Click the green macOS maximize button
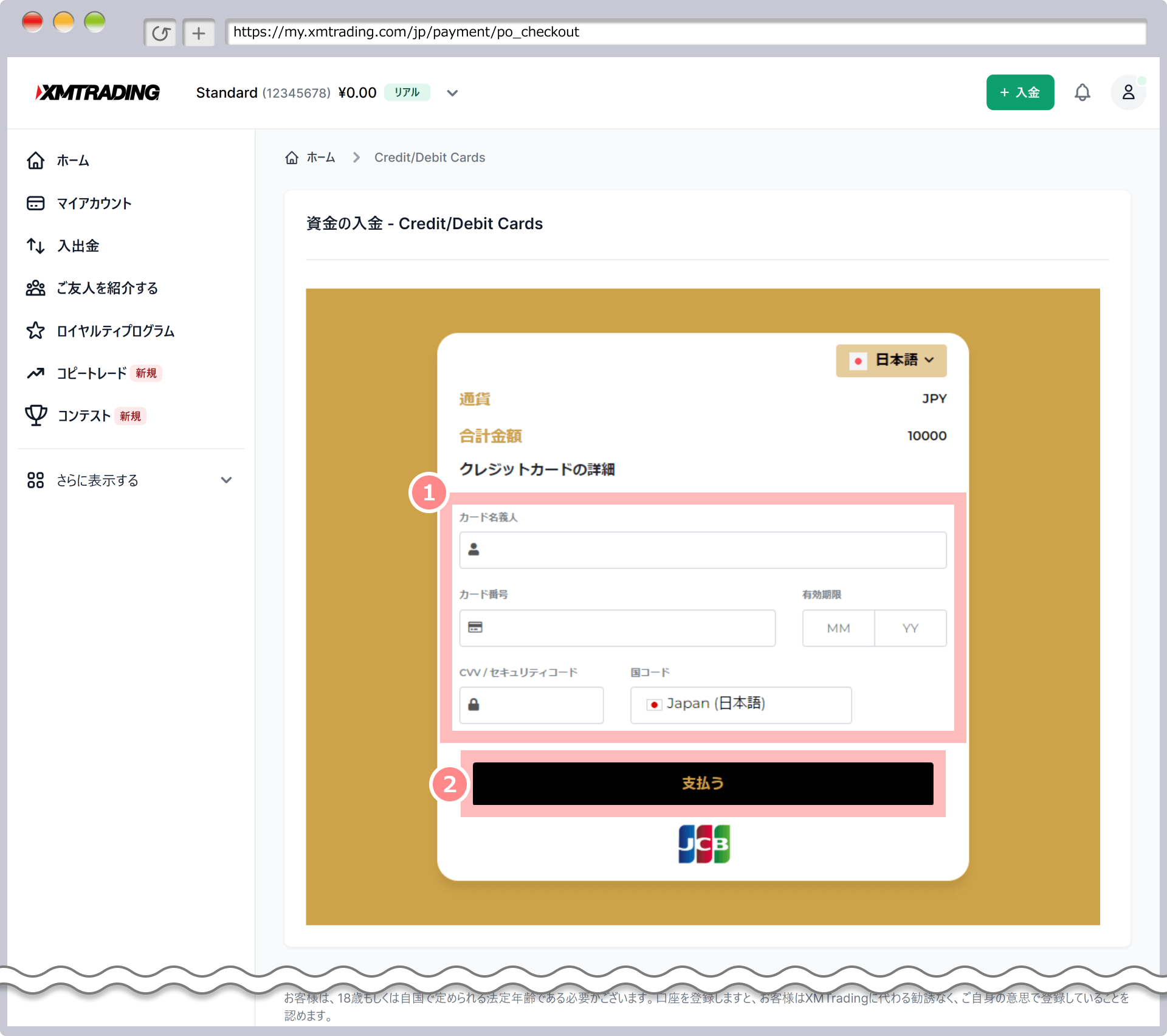This screenshot has width=1167, height=1036. (x=95, y=22)
